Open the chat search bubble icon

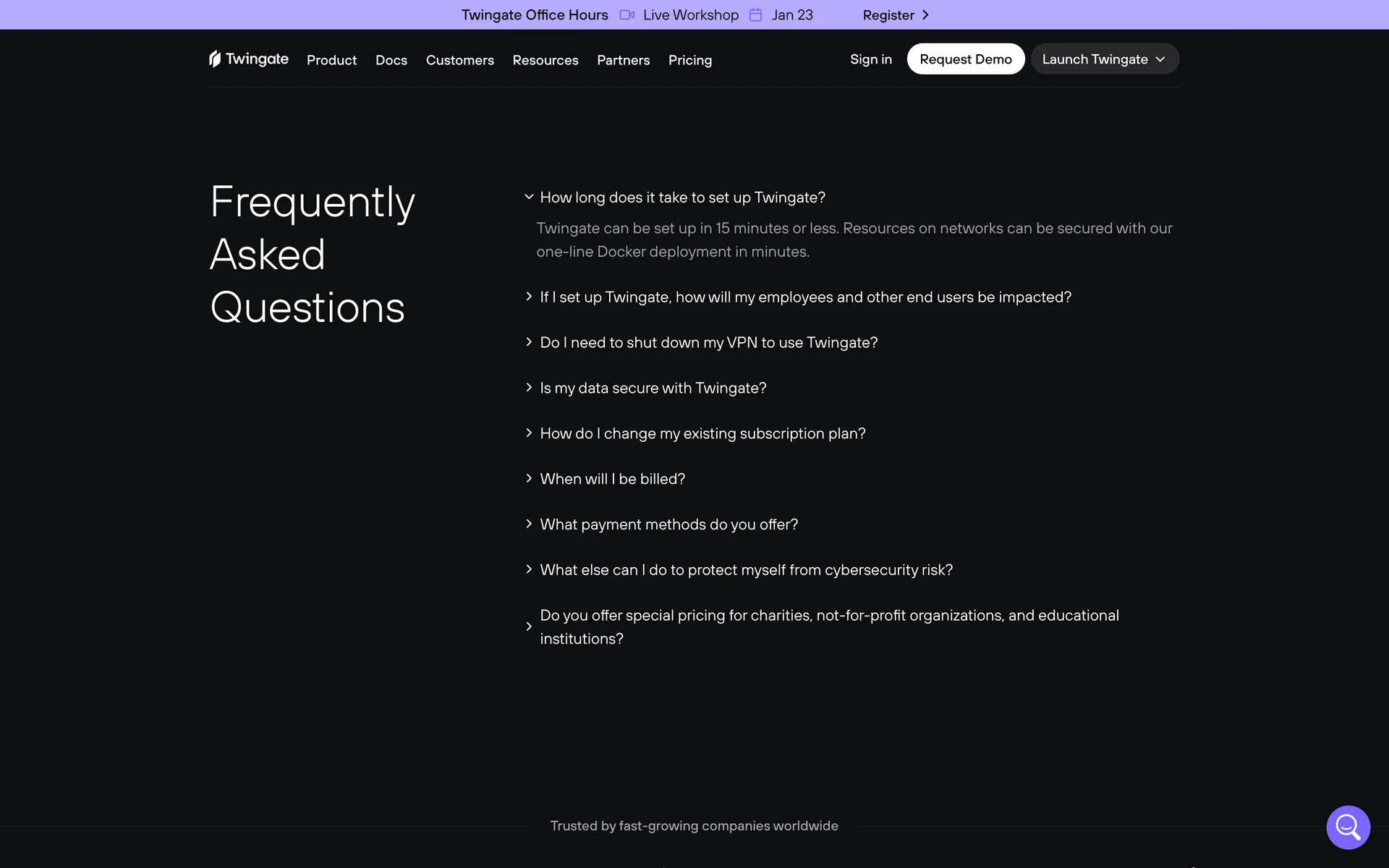click(x=1348, y=827)
